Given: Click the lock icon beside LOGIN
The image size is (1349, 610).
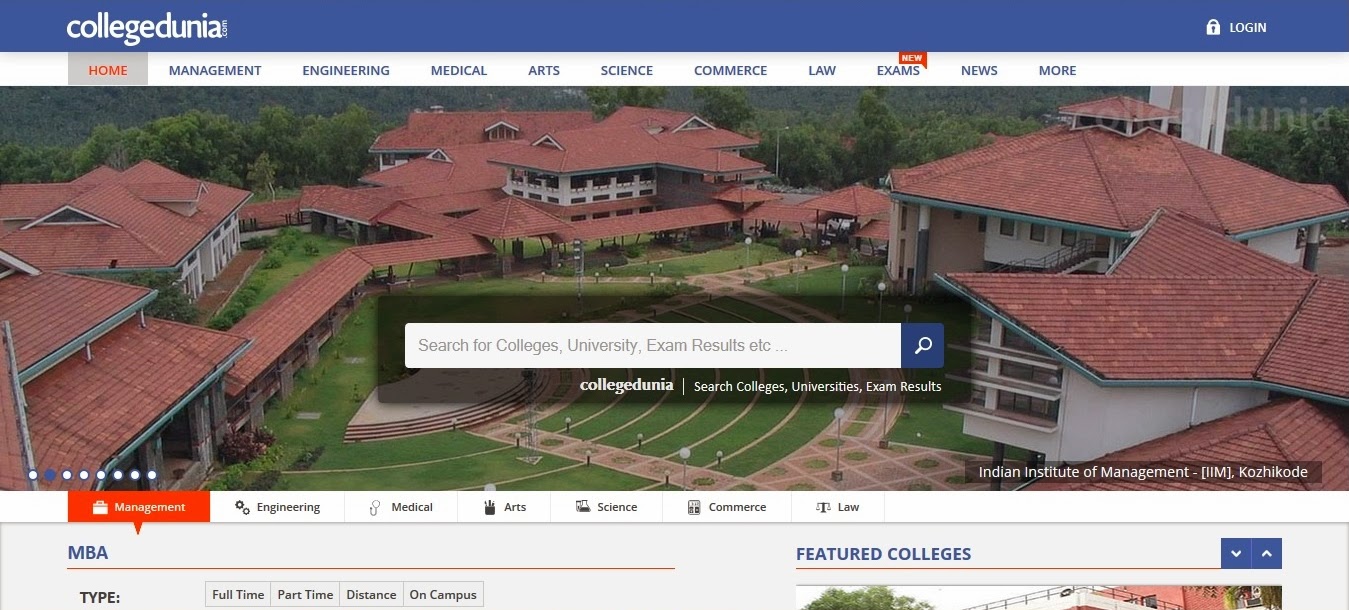Looking at the screenshot, I should pyautogui.click(x=1213, y=27).
